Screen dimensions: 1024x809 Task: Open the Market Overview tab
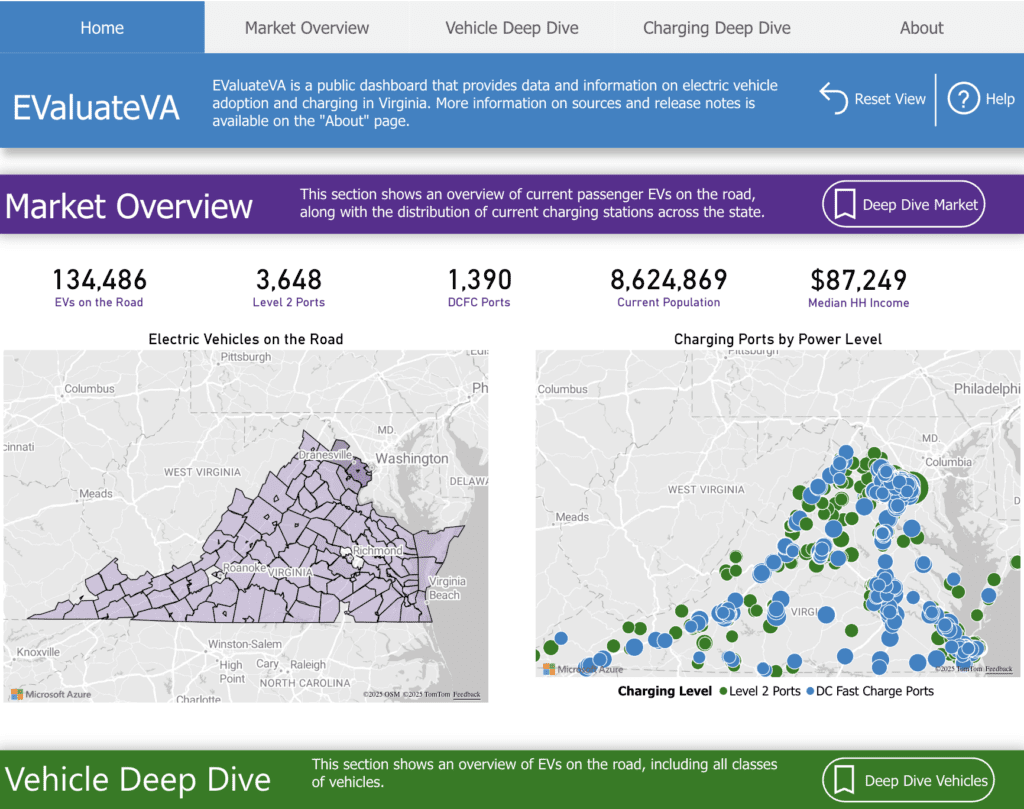coord(307,27)
